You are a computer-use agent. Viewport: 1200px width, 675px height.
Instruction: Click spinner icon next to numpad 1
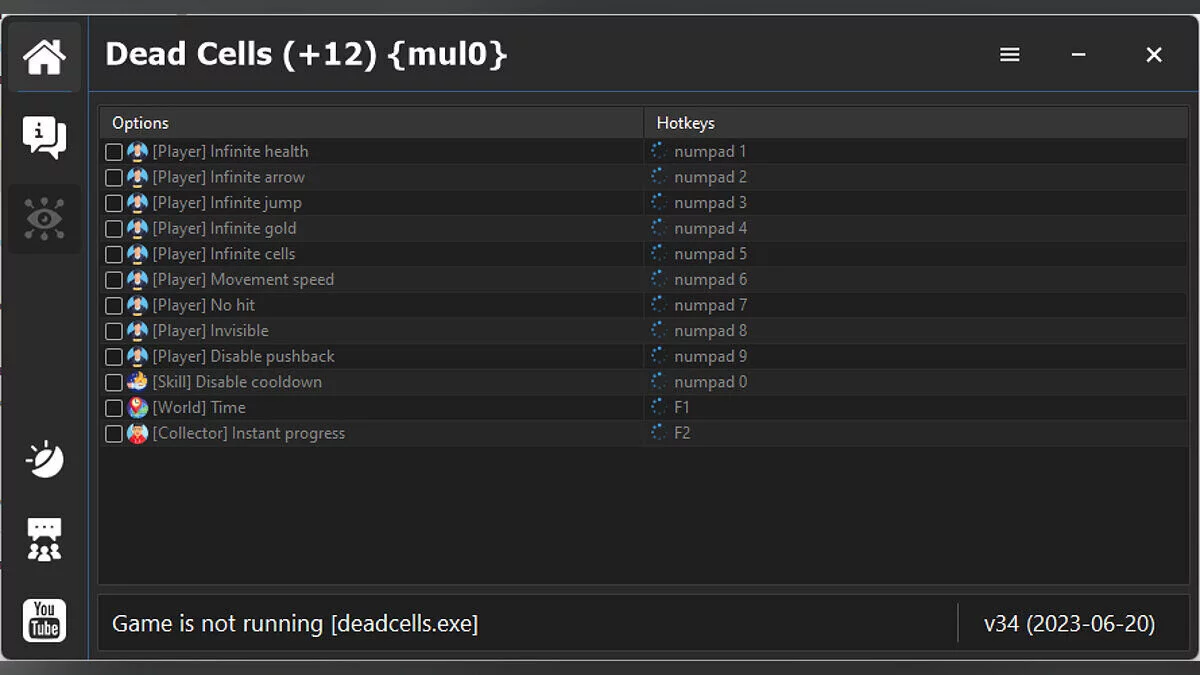[658, 151]
